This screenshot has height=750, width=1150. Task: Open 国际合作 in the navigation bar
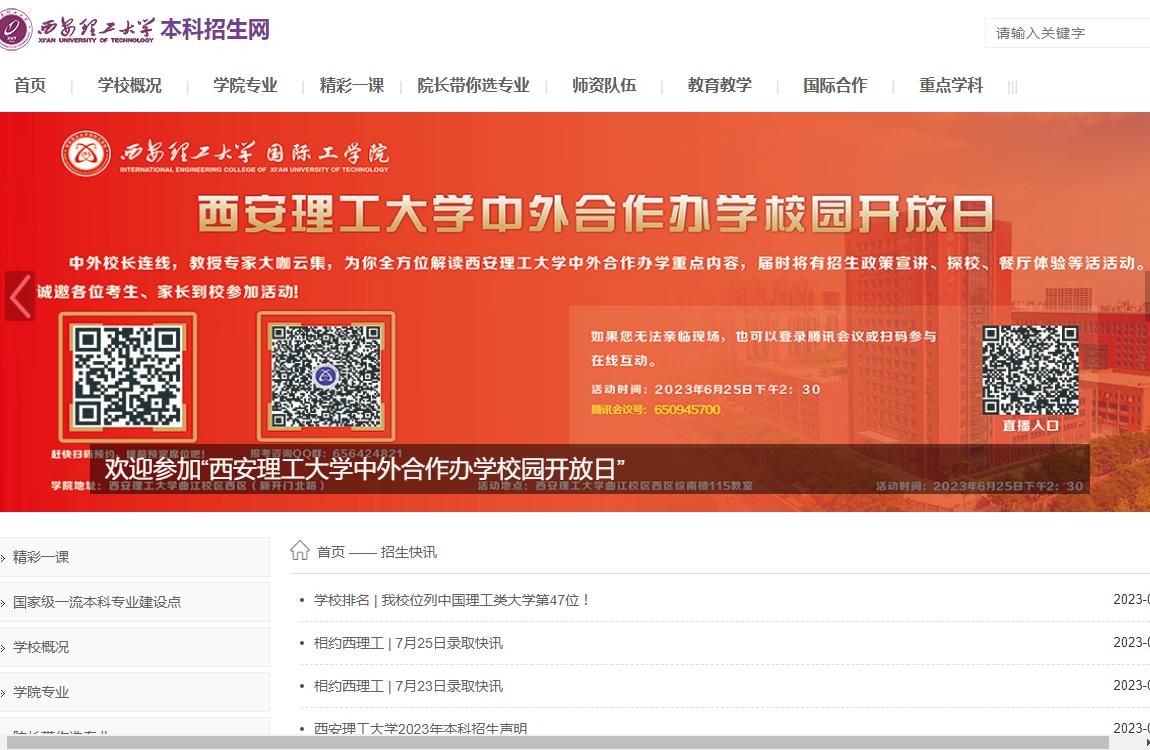click(835, 85)
